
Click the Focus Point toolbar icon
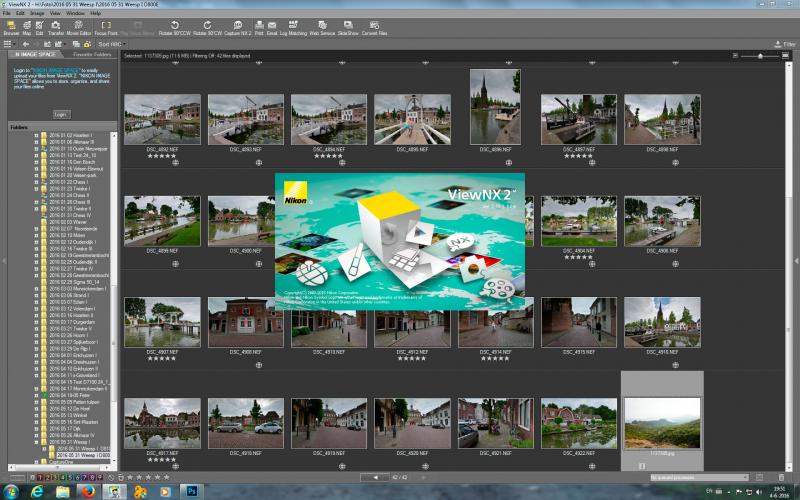pyautogui.click(x=106, y=28)
